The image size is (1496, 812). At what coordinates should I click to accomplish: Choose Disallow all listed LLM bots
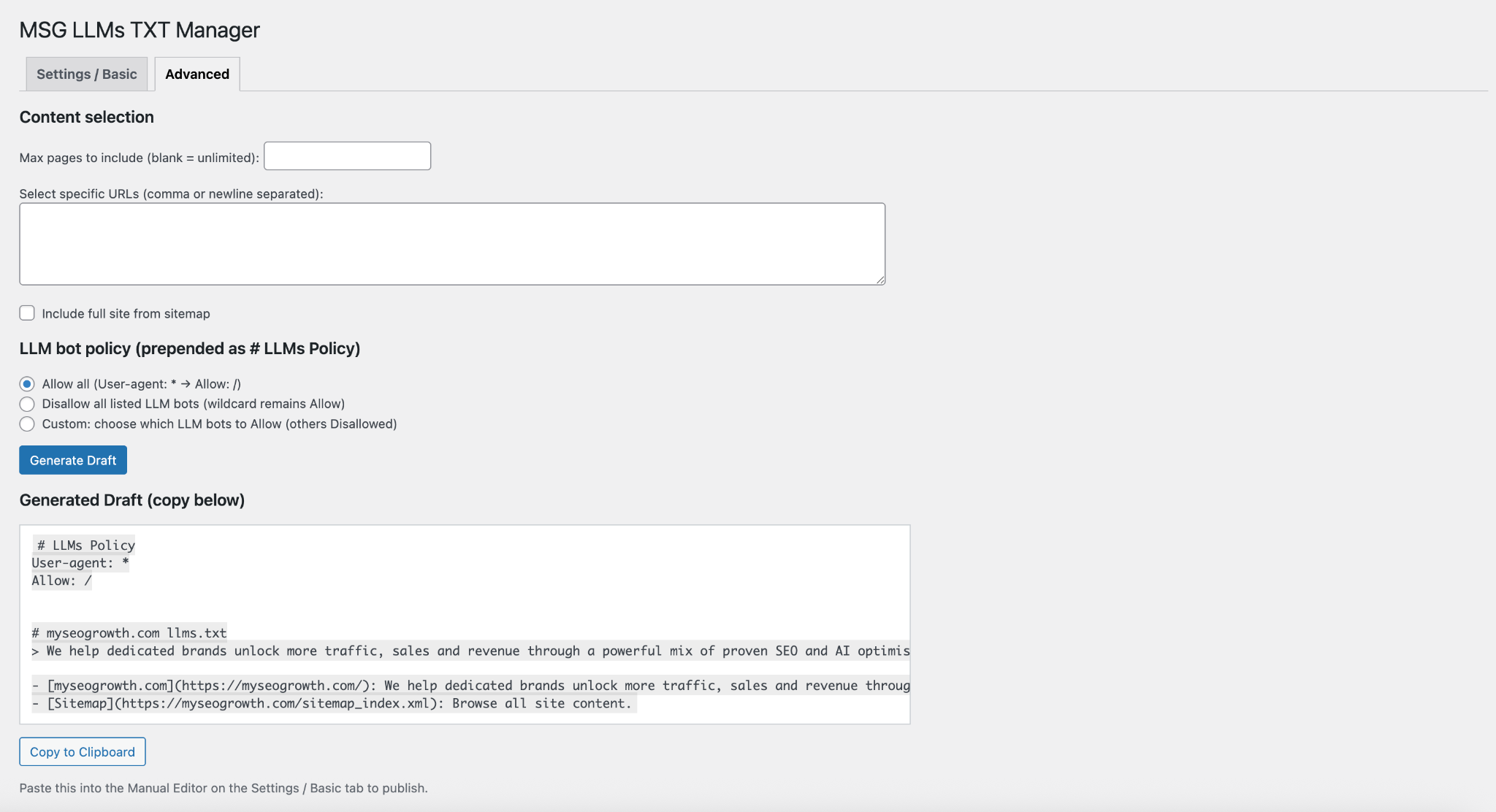point(27,404)
